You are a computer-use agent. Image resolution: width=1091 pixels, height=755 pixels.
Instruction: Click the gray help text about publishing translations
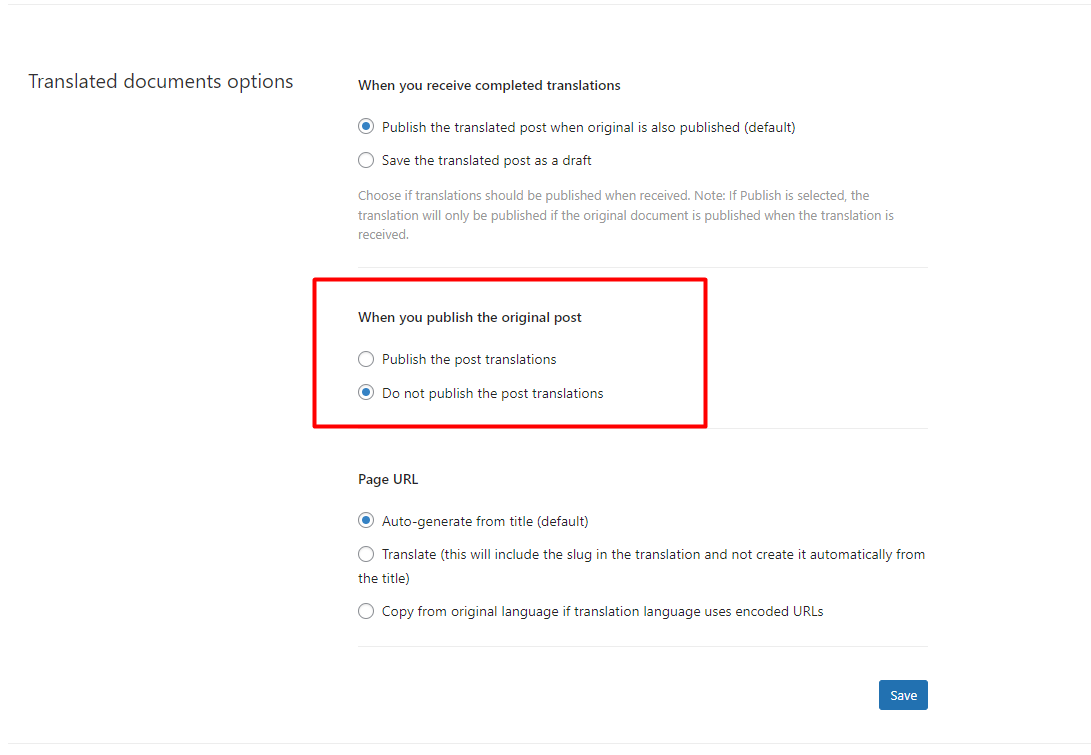tap(626, 215)
